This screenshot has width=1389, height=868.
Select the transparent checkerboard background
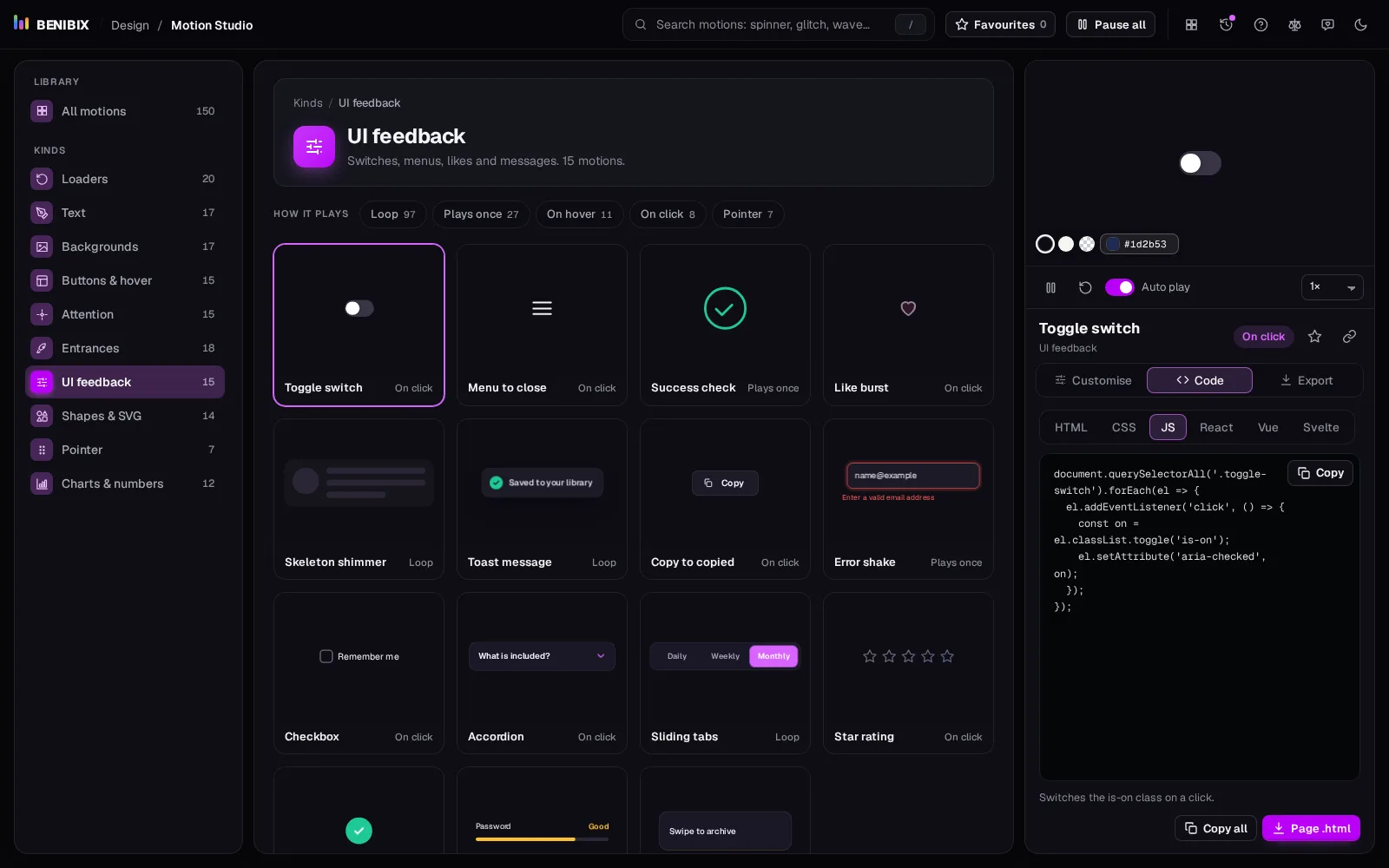click(x=1087, y=244)
